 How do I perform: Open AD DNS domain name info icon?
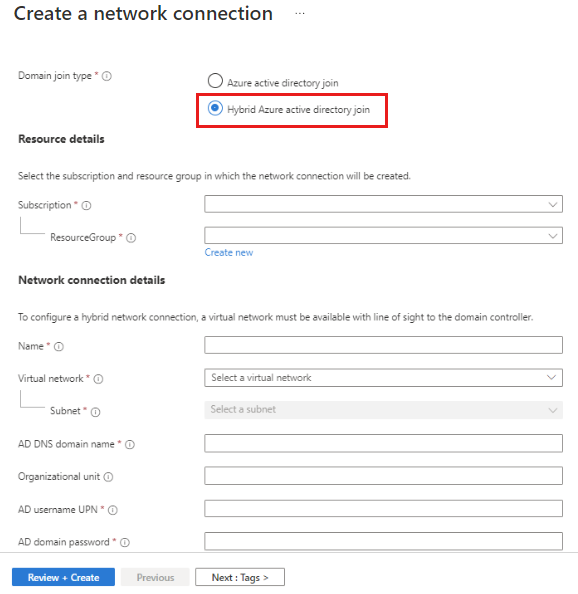(x=130, y=444)
